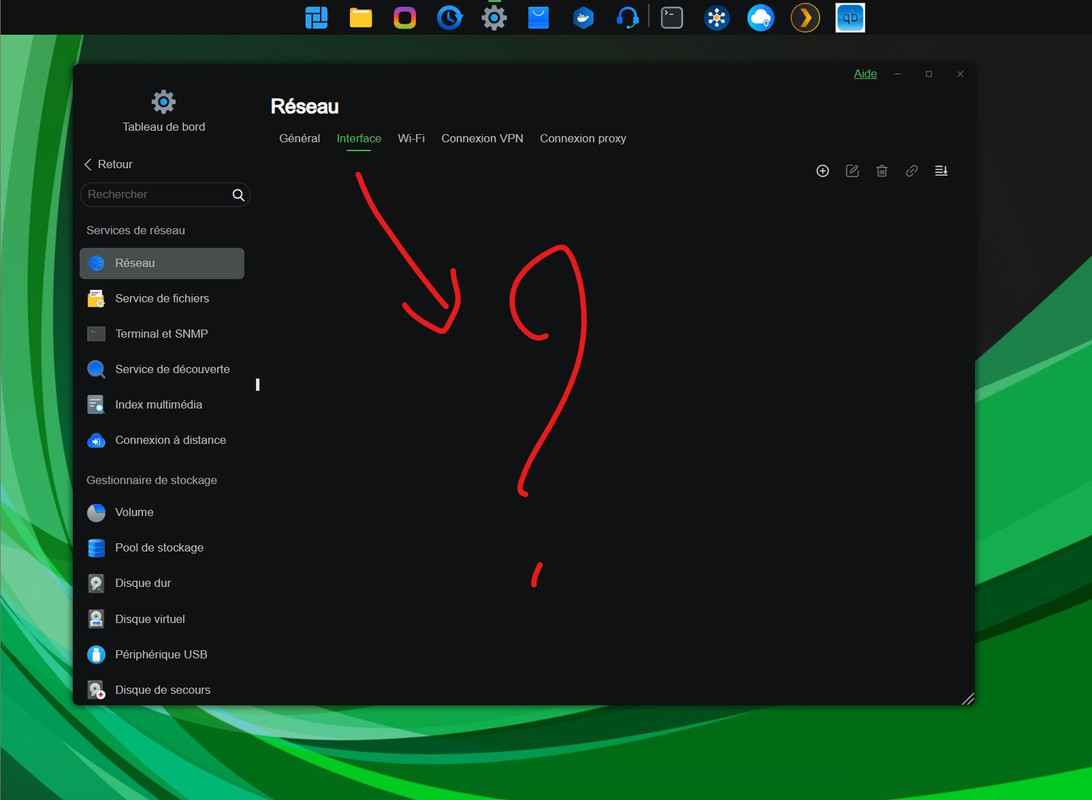This screenshot has width=1092, height=800.
Task: Open the Connexion VPN tab
Action: click(x=482, y=139)
